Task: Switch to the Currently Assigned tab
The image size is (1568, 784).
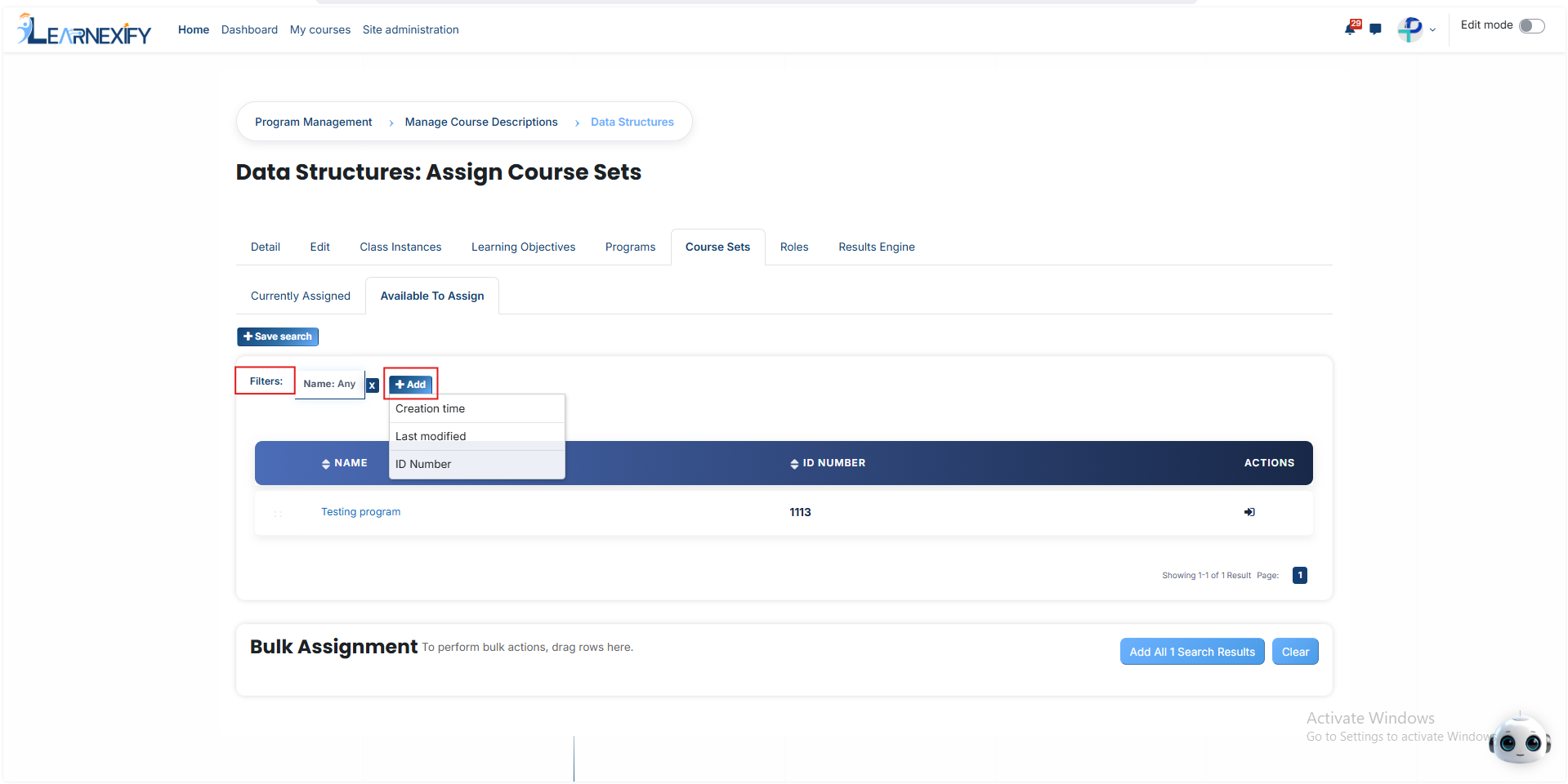Action: point(301,296)
